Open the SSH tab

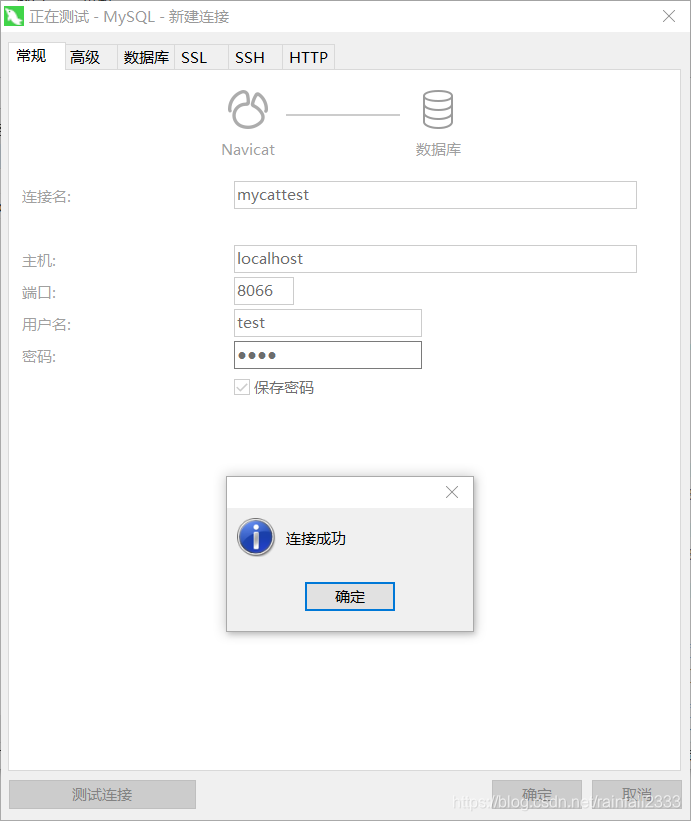(255, 57)
